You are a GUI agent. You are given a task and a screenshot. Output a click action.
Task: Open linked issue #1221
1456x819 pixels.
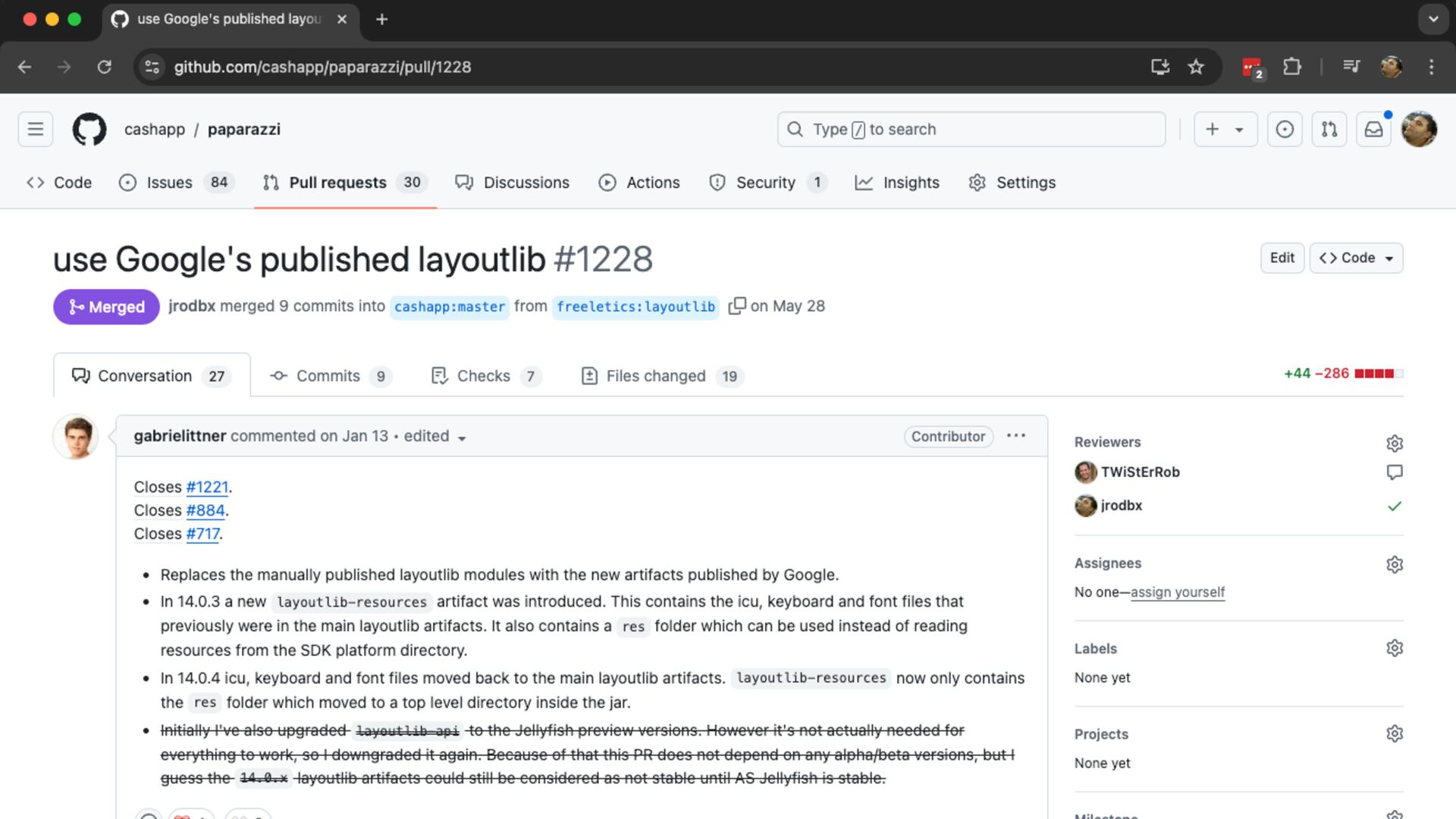[207, 487]
